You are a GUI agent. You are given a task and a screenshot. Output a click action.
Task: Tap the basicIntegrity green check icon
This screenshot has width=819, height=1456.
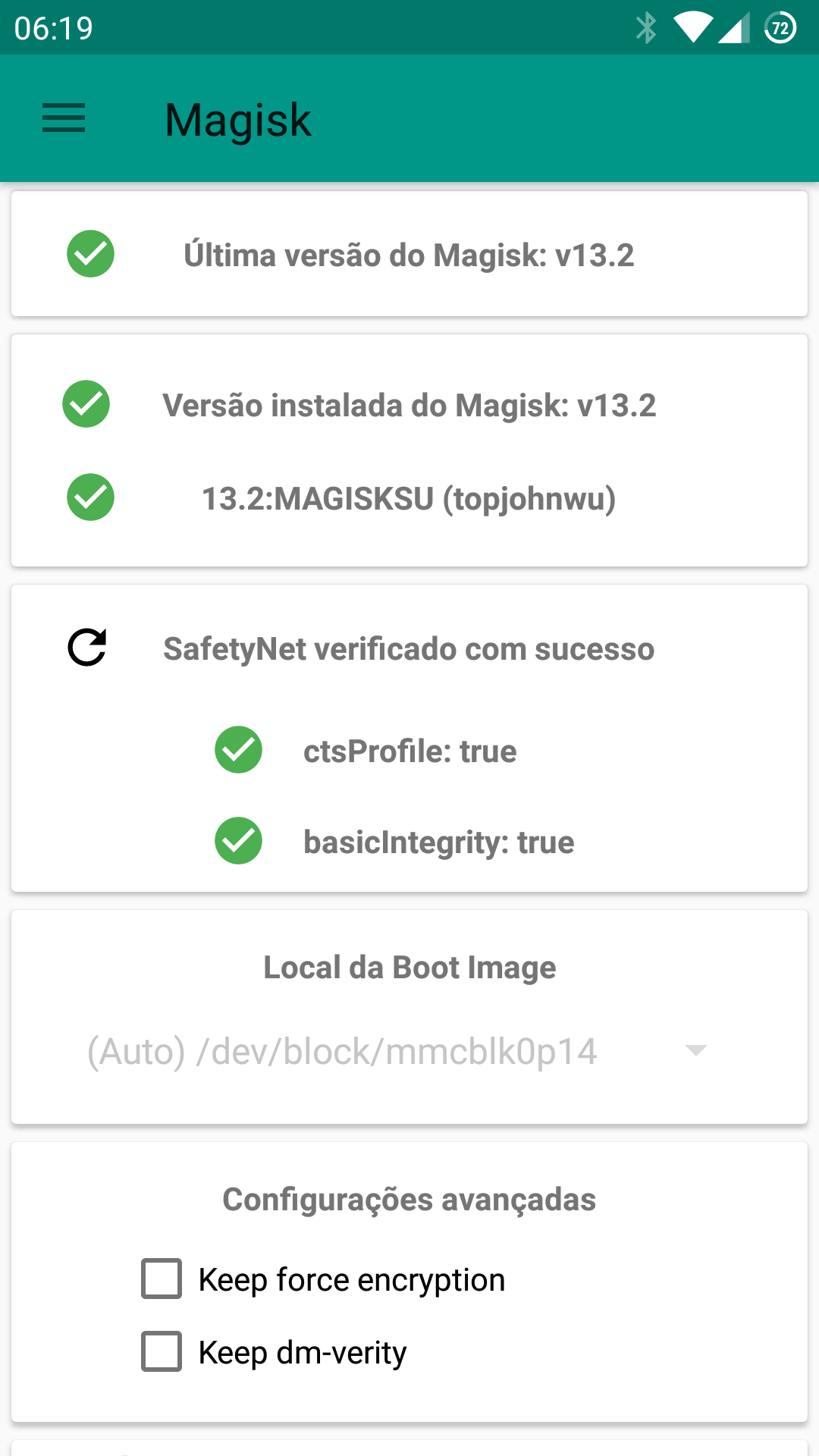tap(238, 841)
